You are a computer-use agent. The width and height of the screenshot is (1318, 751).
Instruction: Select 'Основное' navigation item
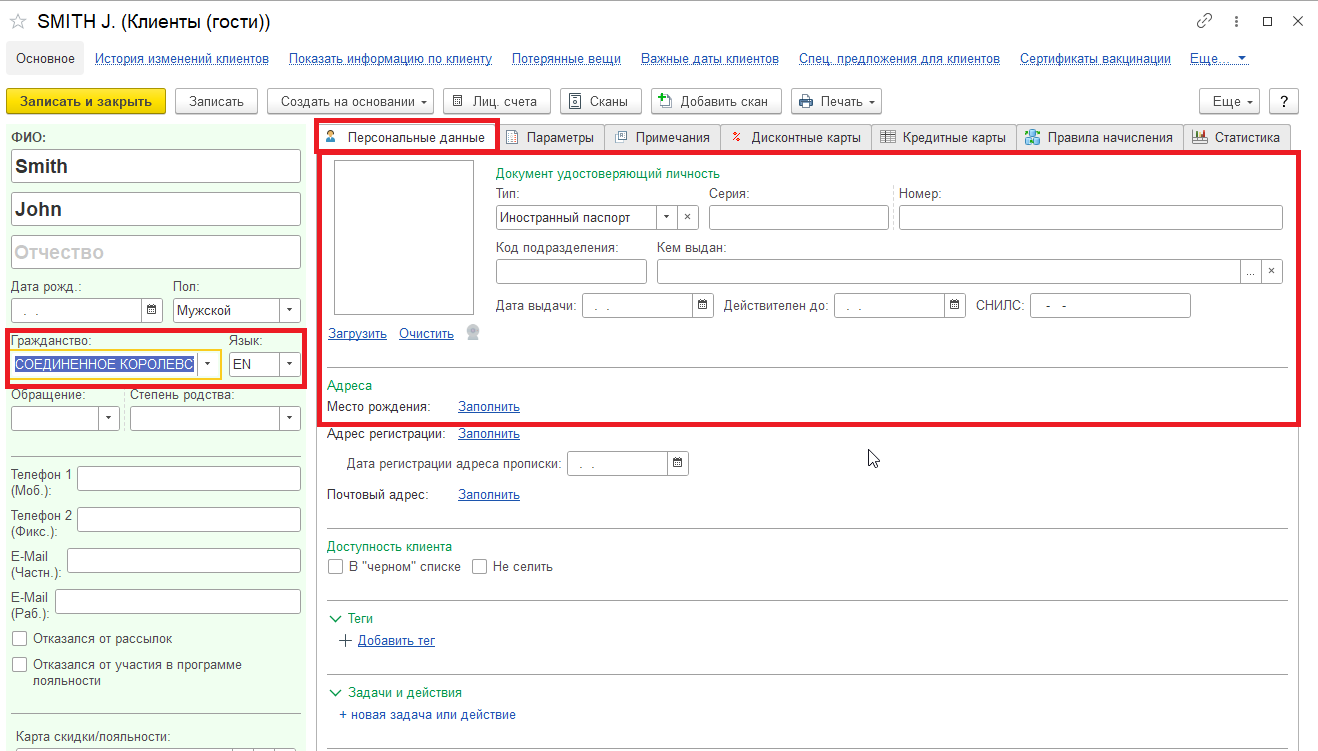click(x=45, y=59)
